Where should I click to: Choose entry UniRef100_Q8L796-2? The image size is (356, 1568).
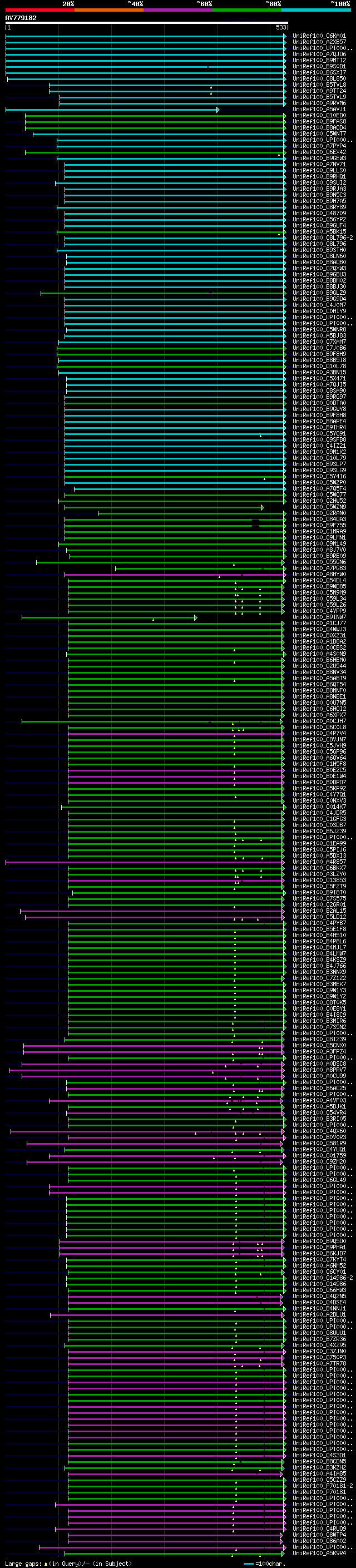click(323, 238)
